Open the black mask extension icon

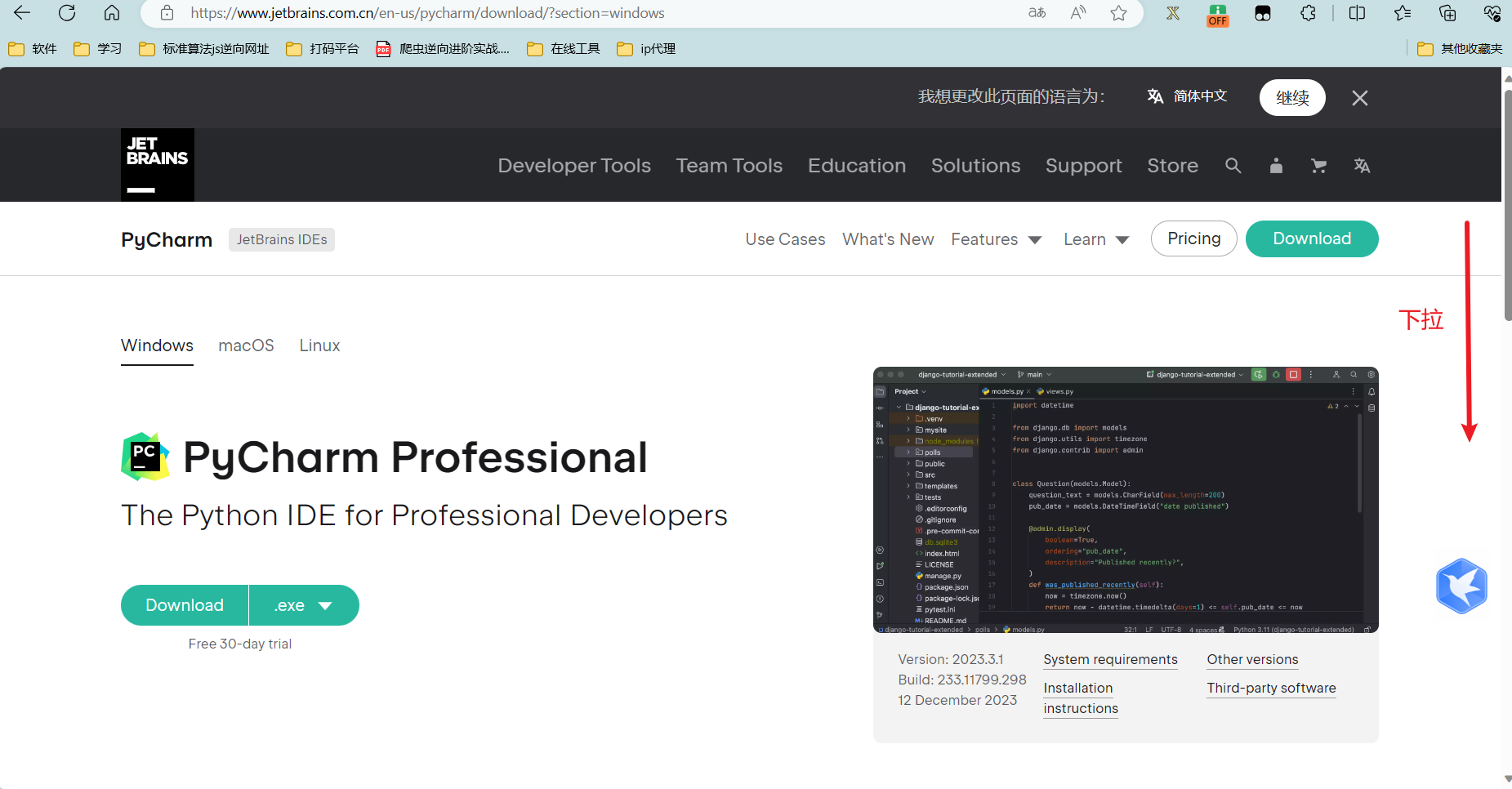pyautogui.click(x=1263, y=13)
